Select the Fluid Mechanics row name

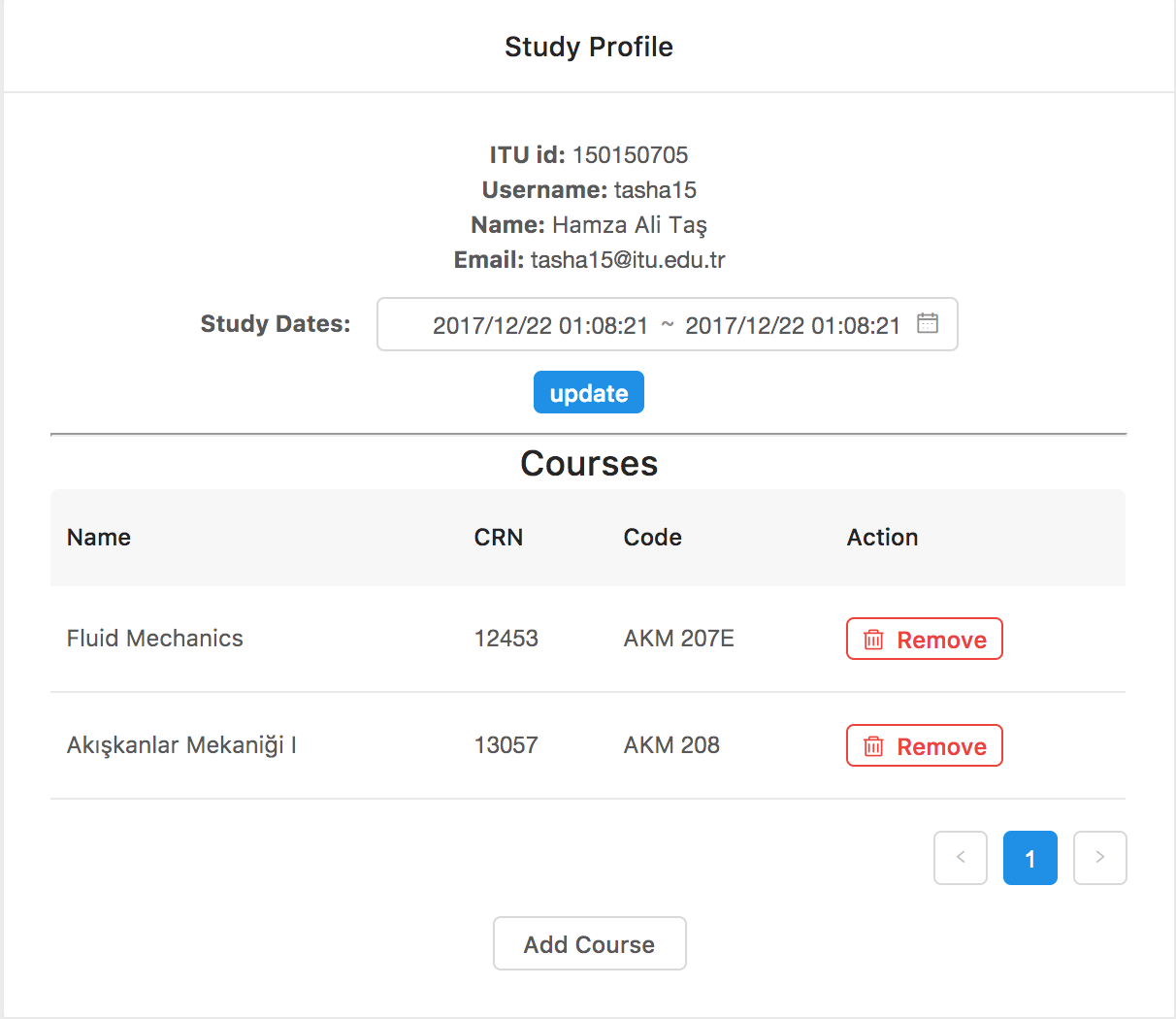155,638
